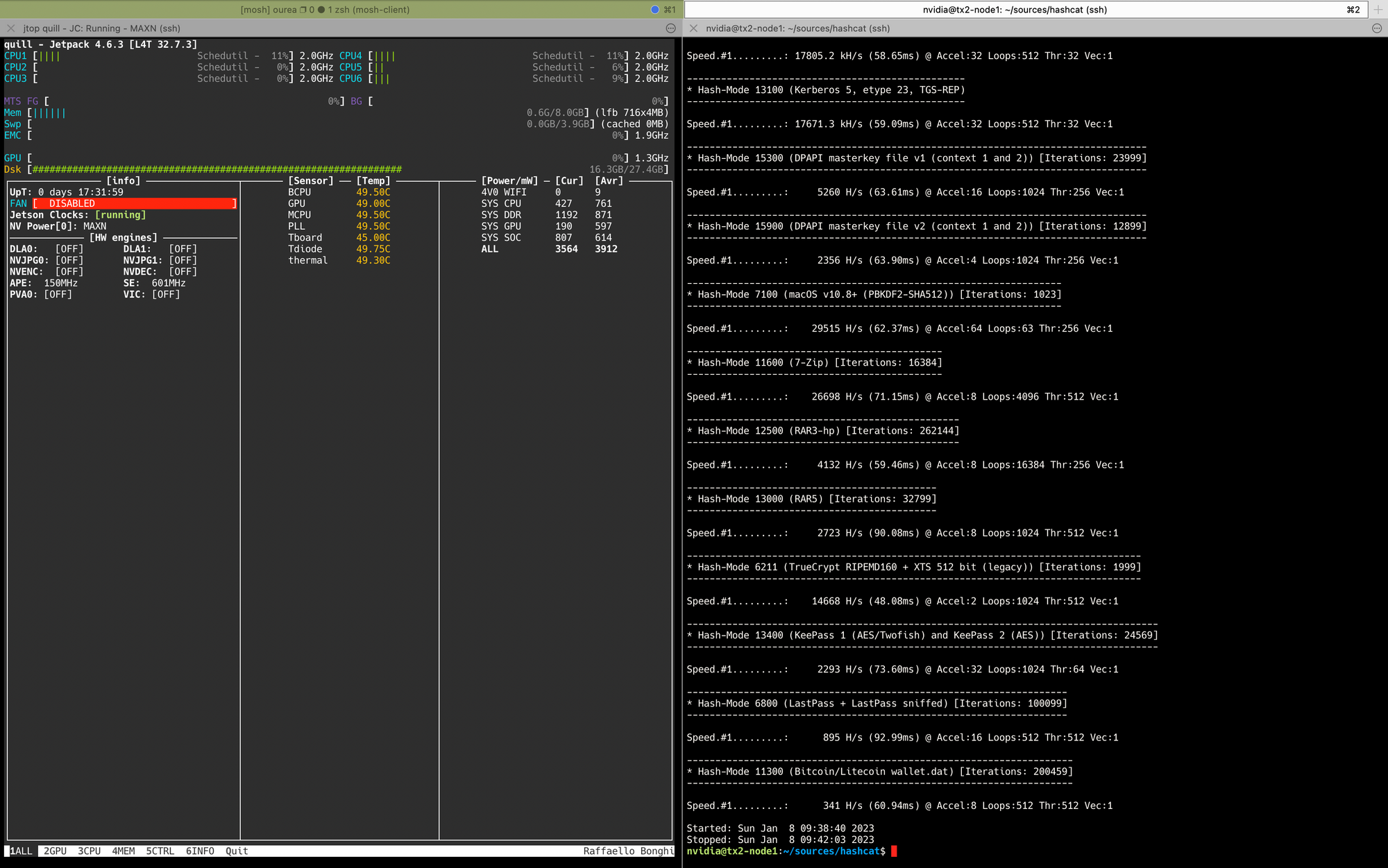
Task: Click the CPU6 label
Action: (350, 78)
